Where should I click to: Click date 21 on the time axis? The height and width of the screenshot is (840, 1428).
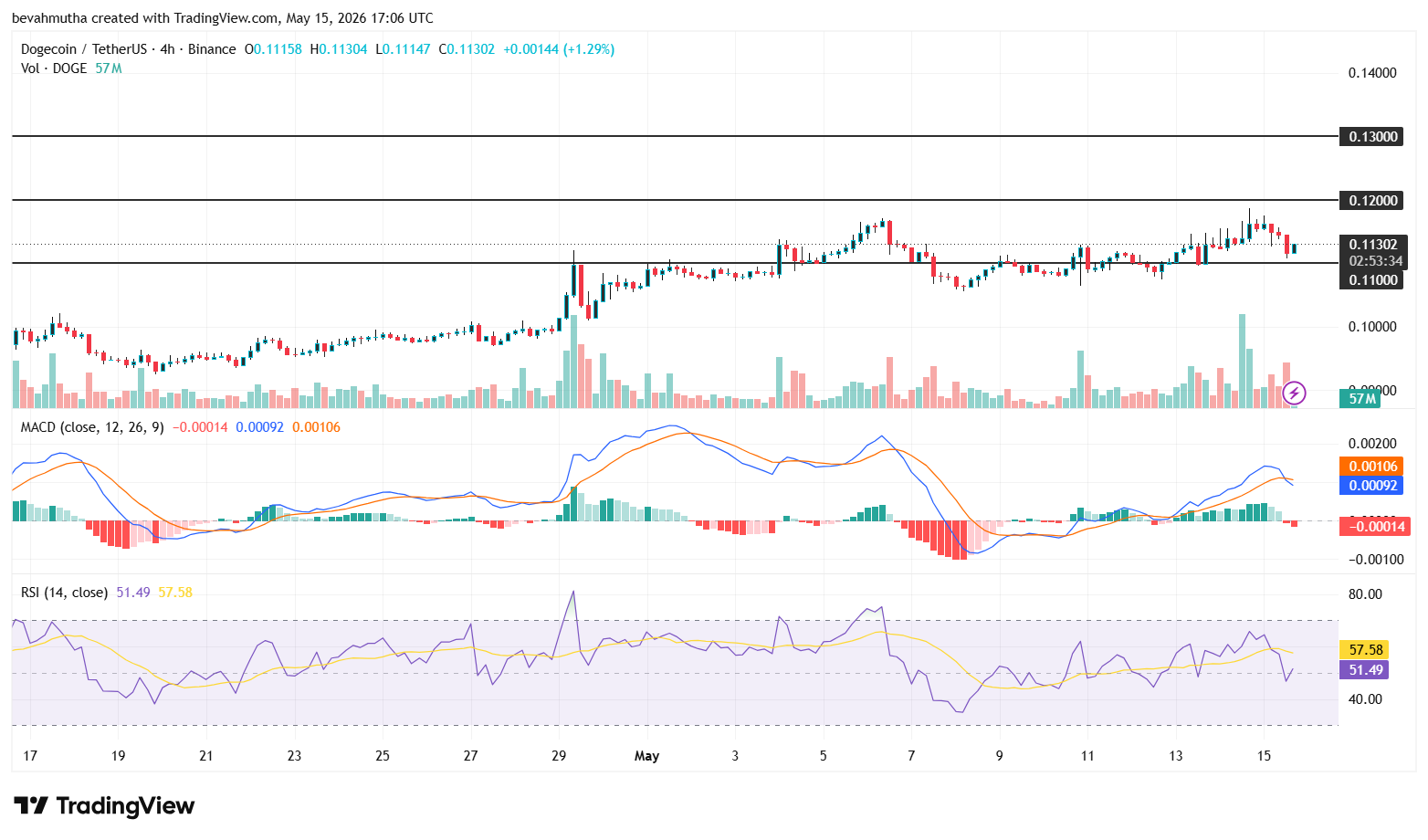[206, 756]
